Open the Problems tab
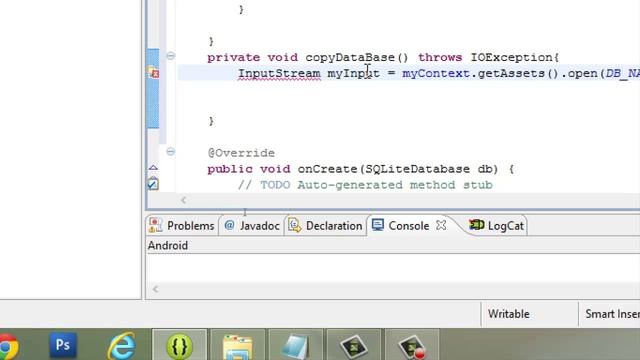The width and height of the screenshot is (640, 360). click(182, 226)
